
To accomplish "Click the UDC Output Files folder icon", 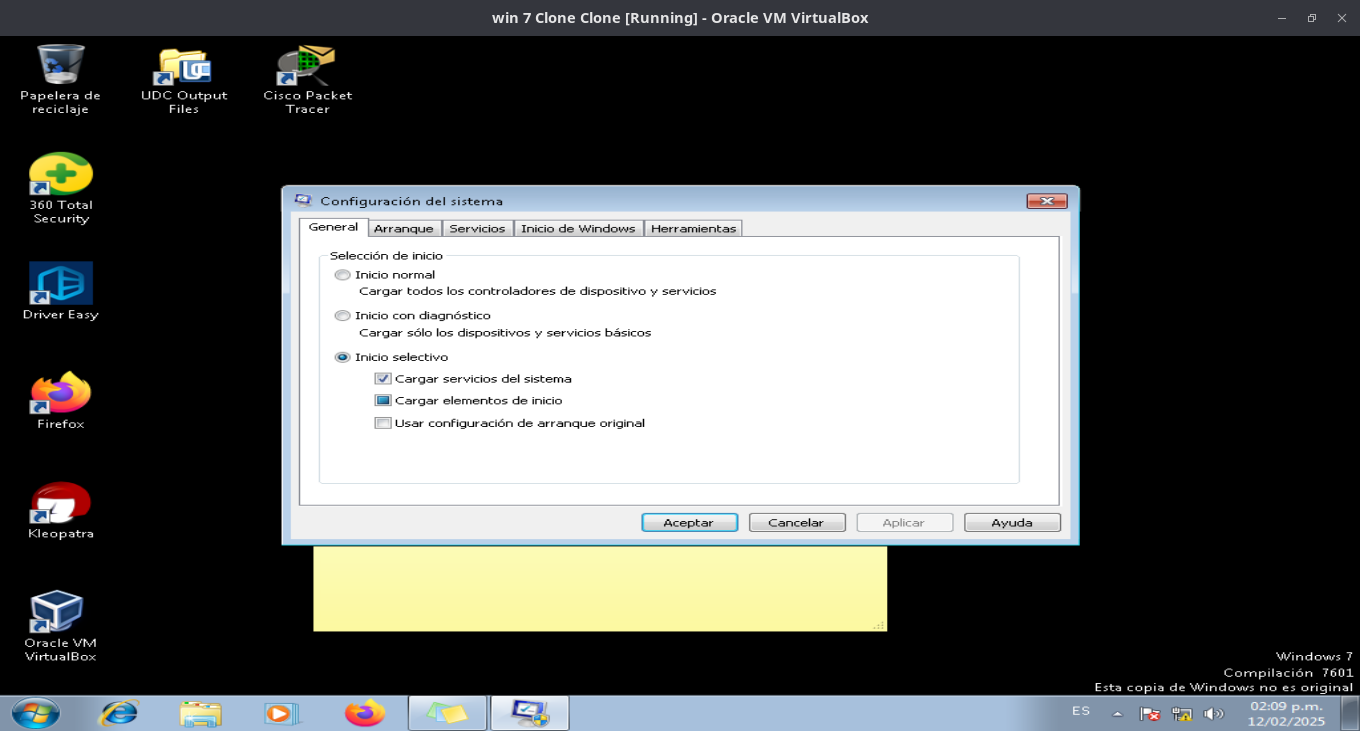I will point(183,67).
